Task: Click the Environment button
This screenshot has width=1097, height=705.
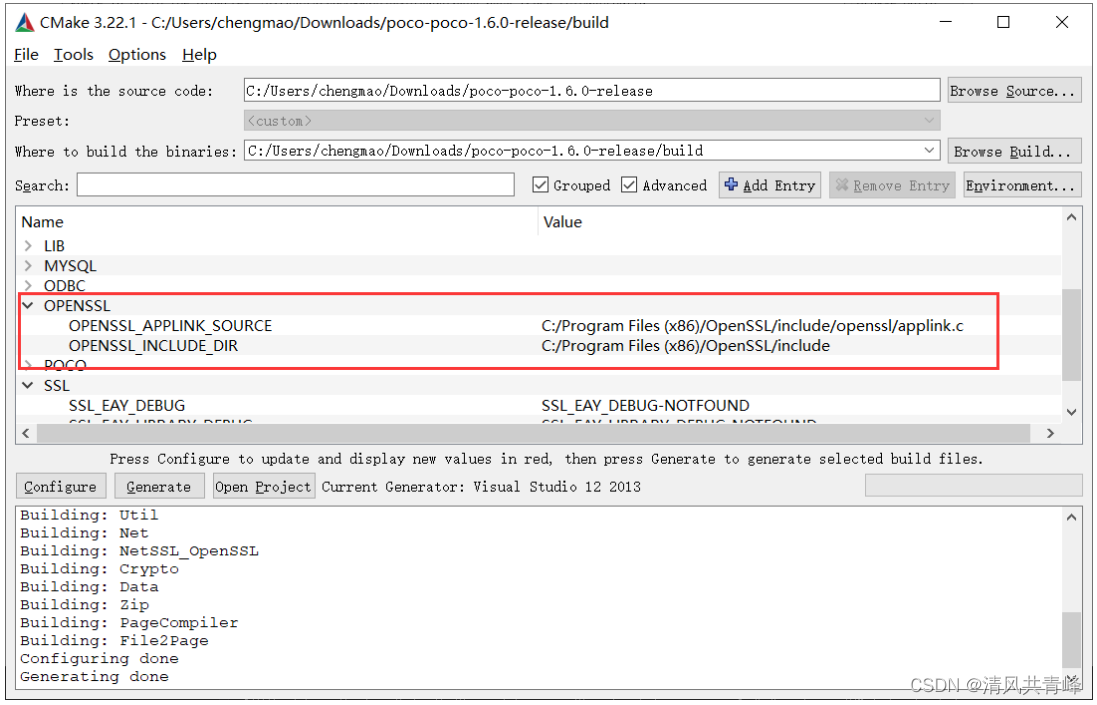Action: click(x=1022, y=185)
